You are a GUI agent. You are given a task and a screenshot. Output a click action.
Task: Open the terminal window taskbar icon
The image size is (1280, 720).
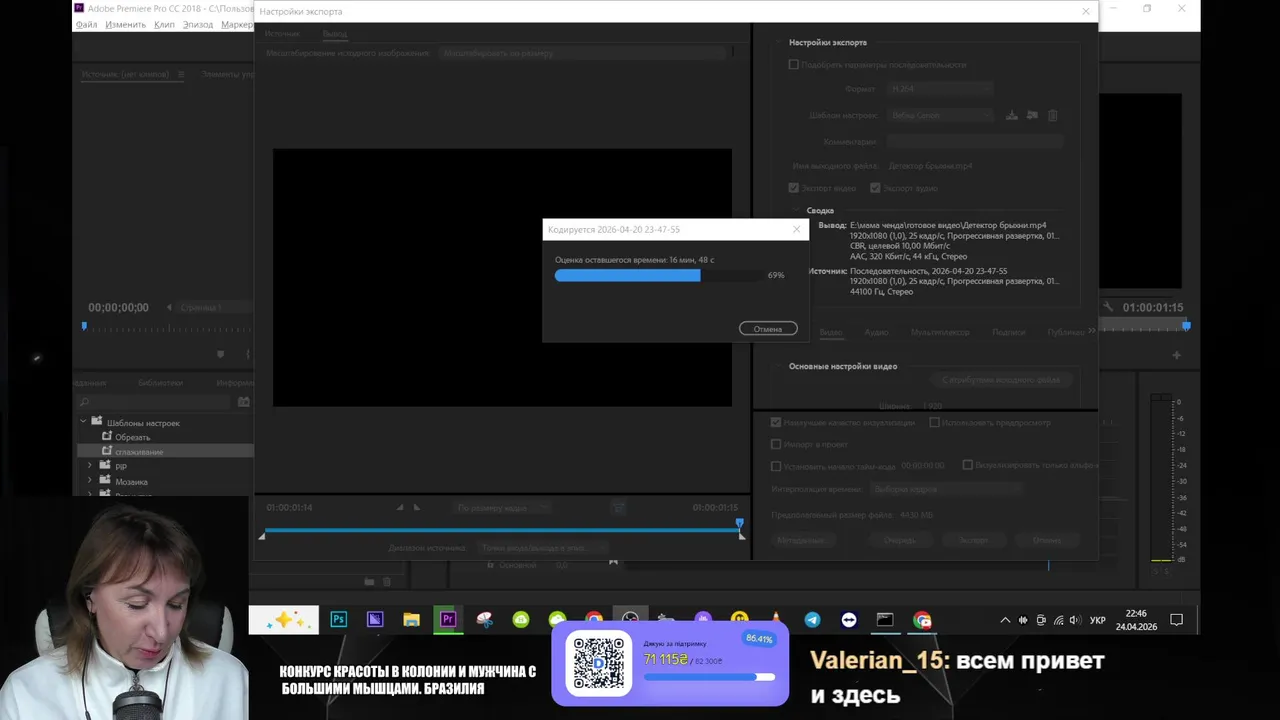tap(885, 620)
